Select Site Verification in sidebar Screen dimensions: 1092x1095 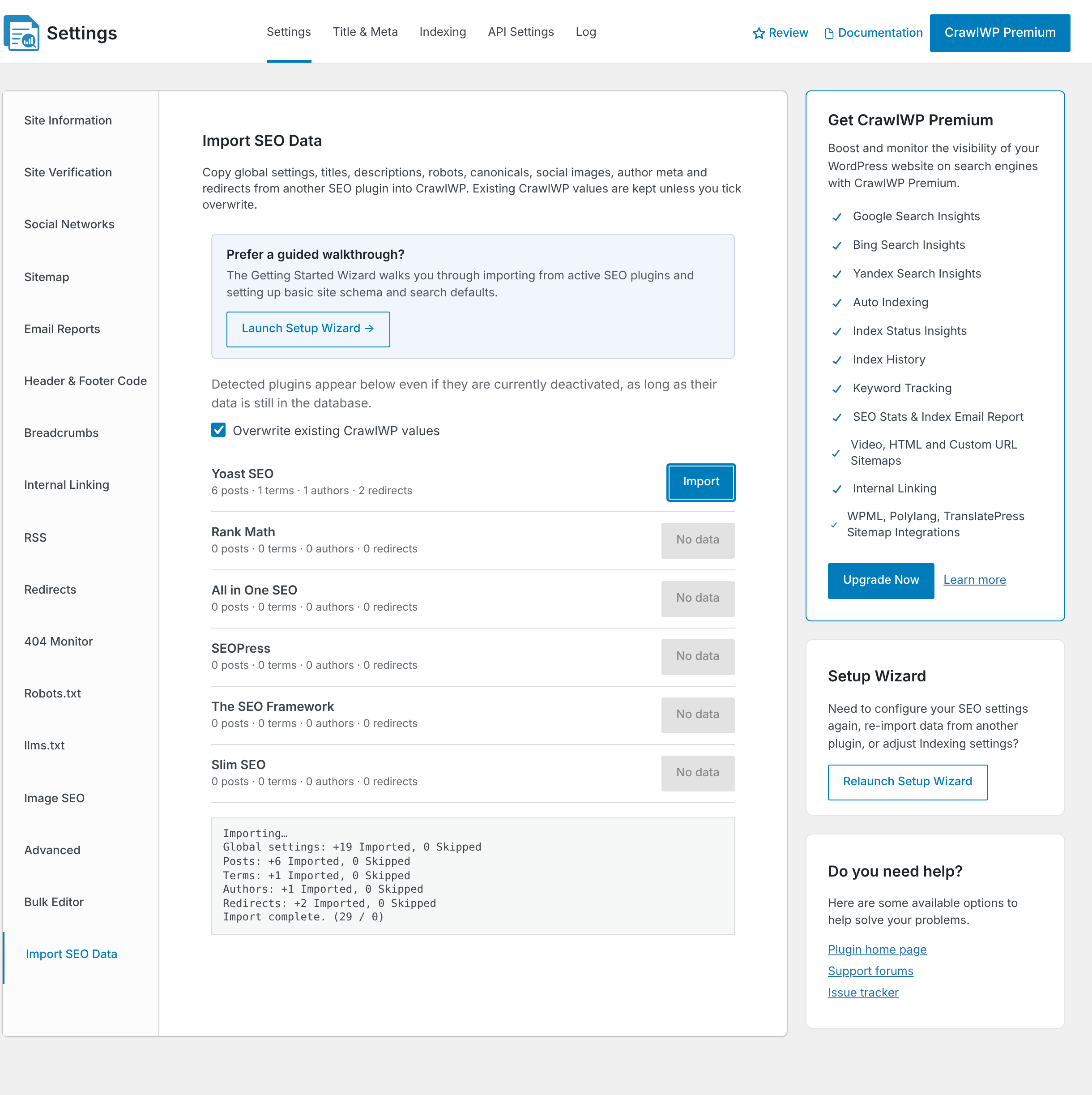68,172
